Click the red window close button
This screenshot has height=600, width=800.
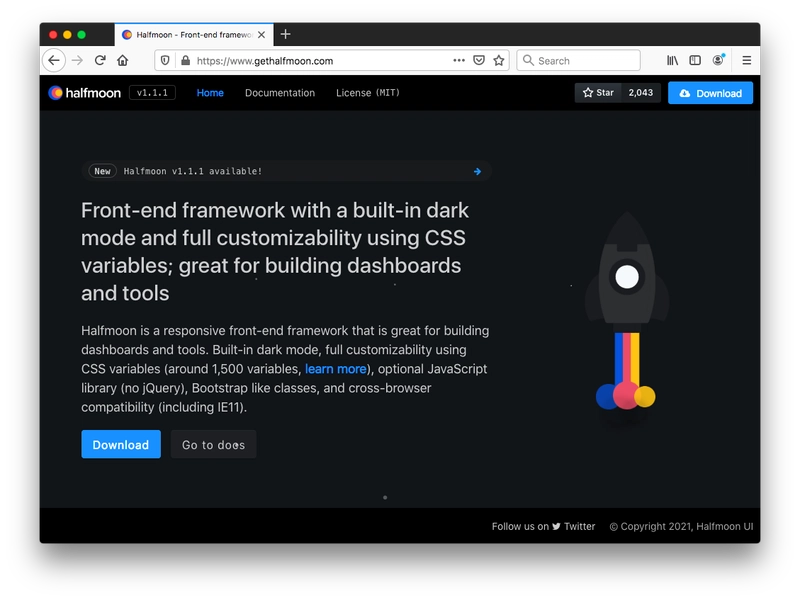[x=53, y=35]
